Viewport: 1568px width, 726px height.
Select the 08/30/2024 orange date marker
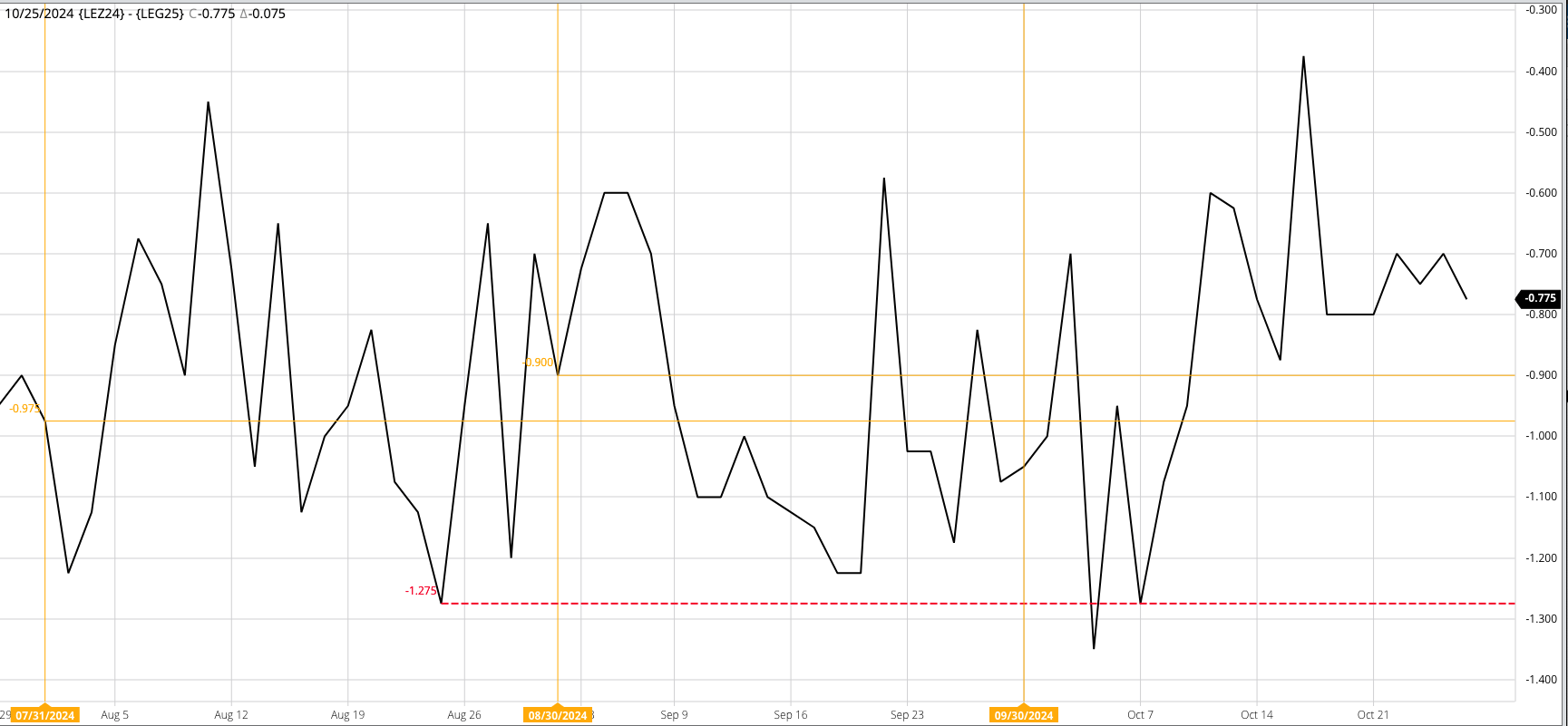[x=558, y=715]
